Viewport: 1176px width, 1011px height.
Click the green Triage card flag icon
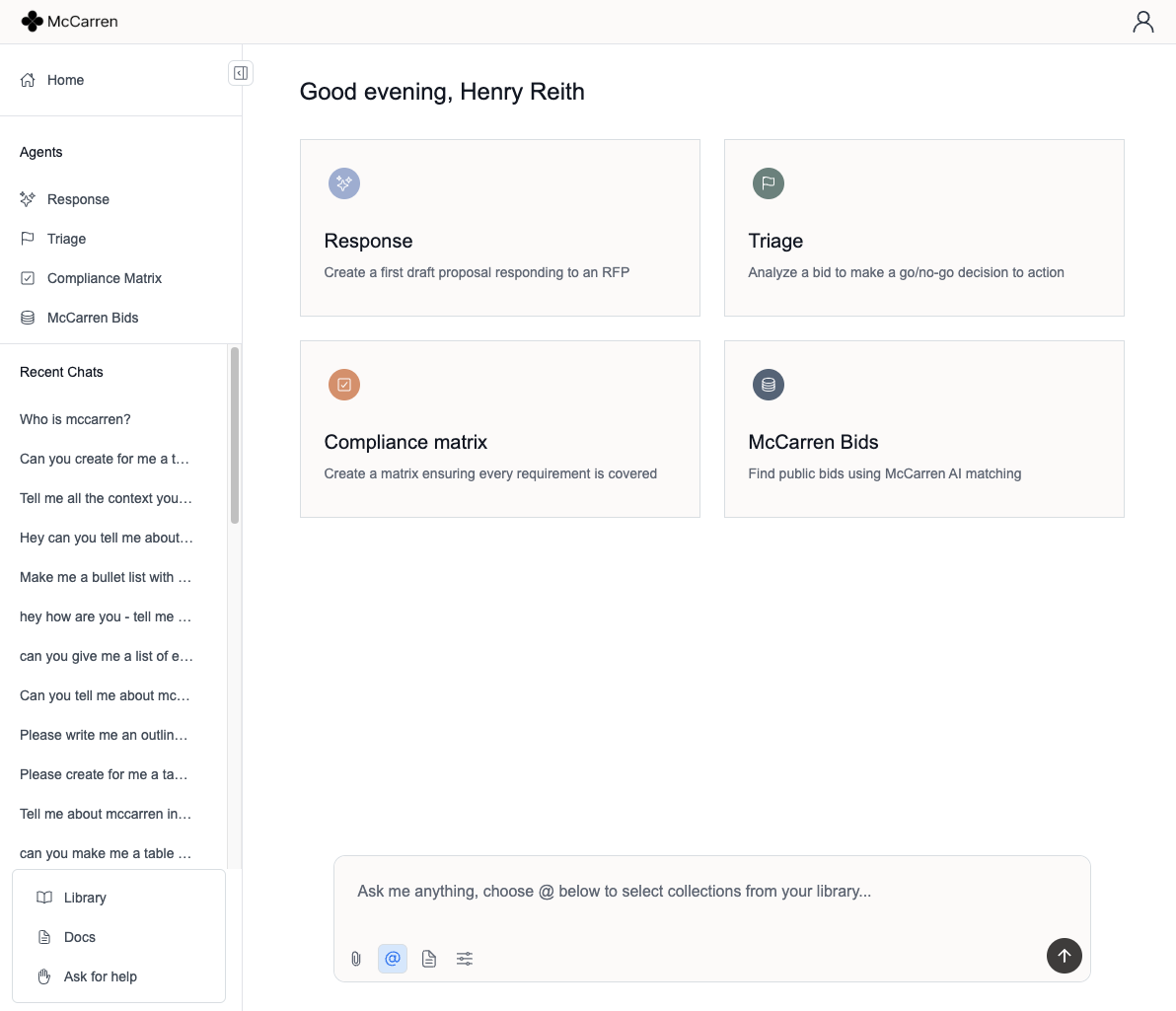(x=768, y=183)
